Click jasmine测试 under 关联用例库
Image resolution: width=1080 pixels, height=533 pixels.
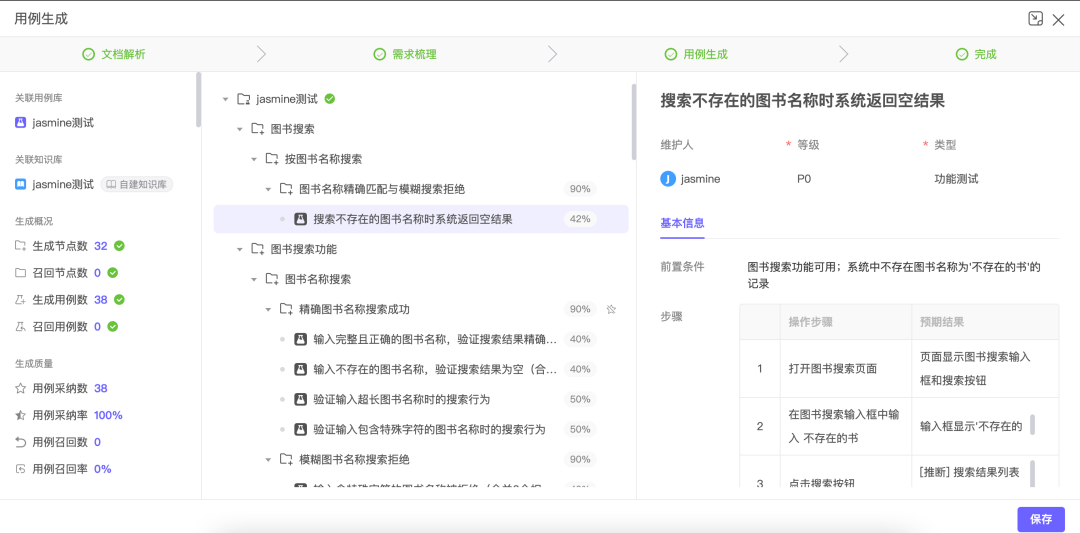tap(63, 123)
